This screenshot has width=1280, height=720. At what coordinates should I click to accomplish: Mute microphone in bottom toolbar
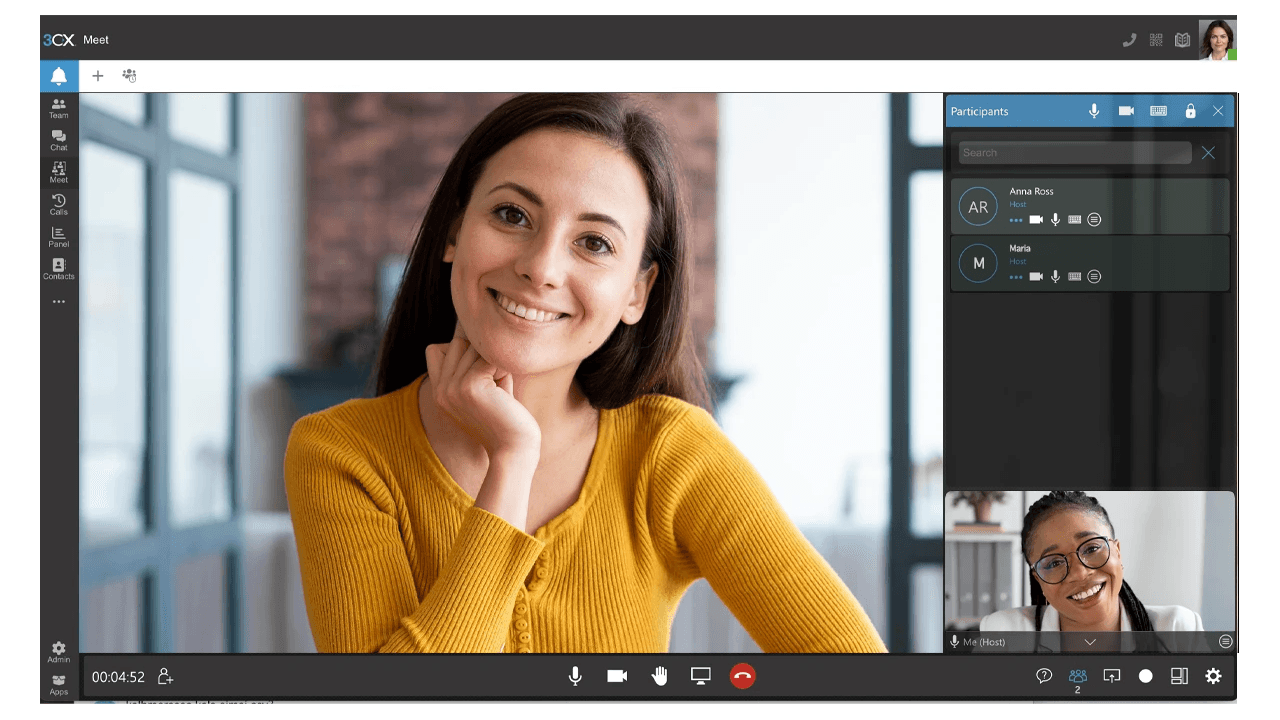coord(575,676)
